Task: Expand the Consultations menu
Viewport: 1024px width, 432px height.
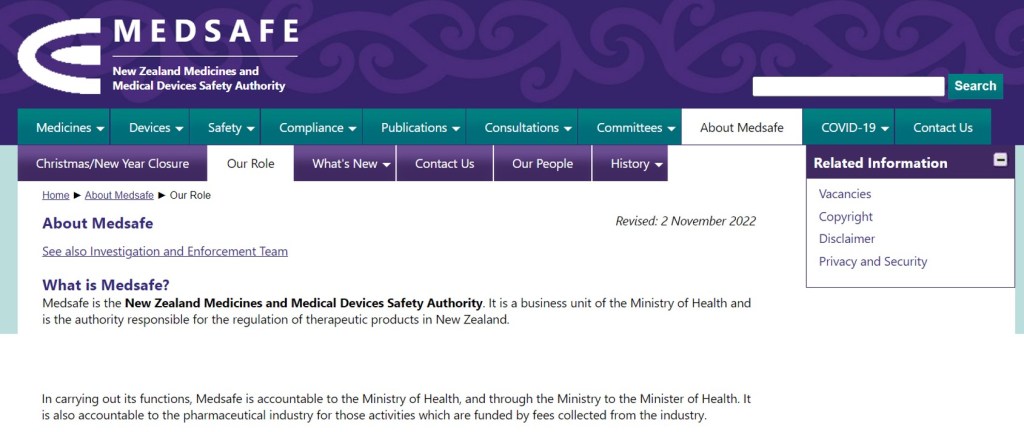Action: coord(527,128)
